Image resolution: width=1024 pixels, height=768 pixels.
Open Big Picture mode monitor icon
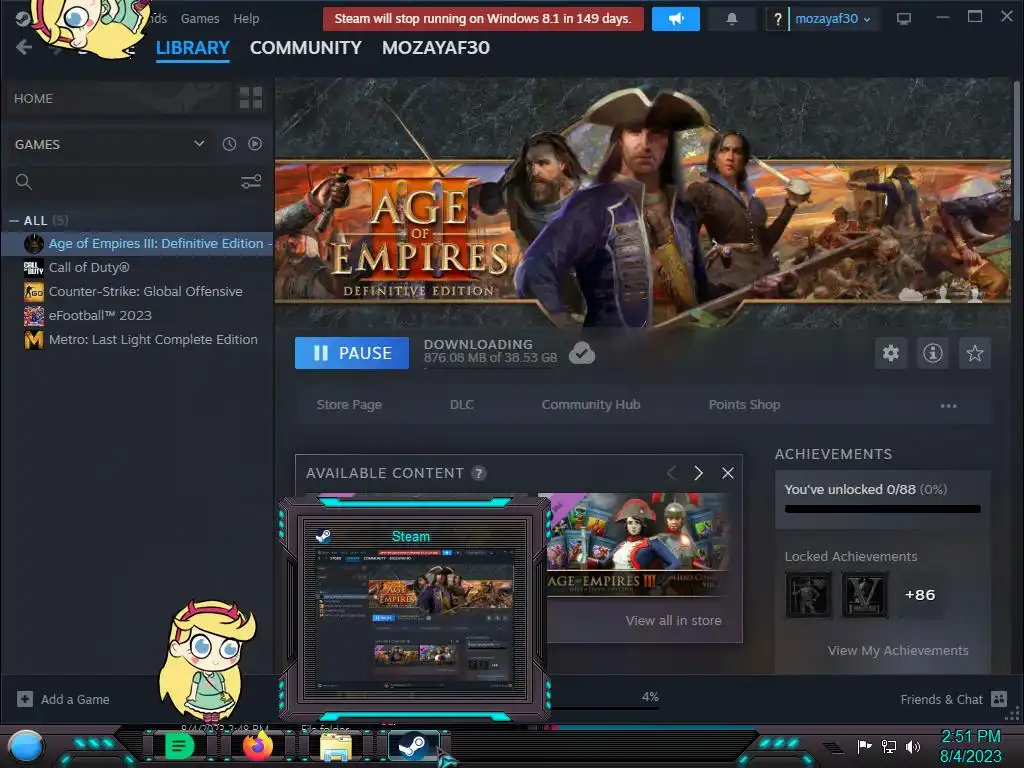click(x=904, y=19)
